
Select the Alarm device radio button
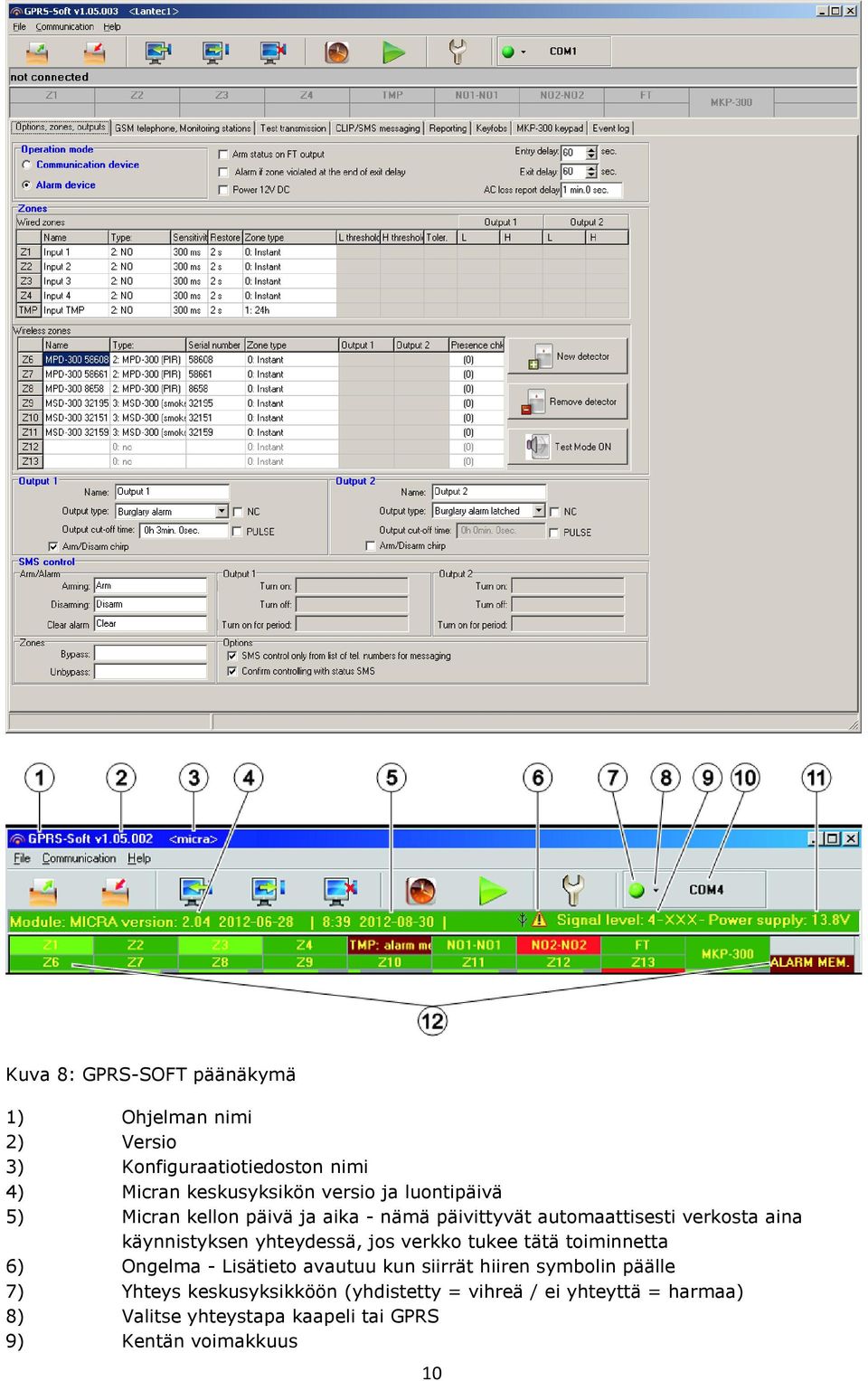pos(27,184)
